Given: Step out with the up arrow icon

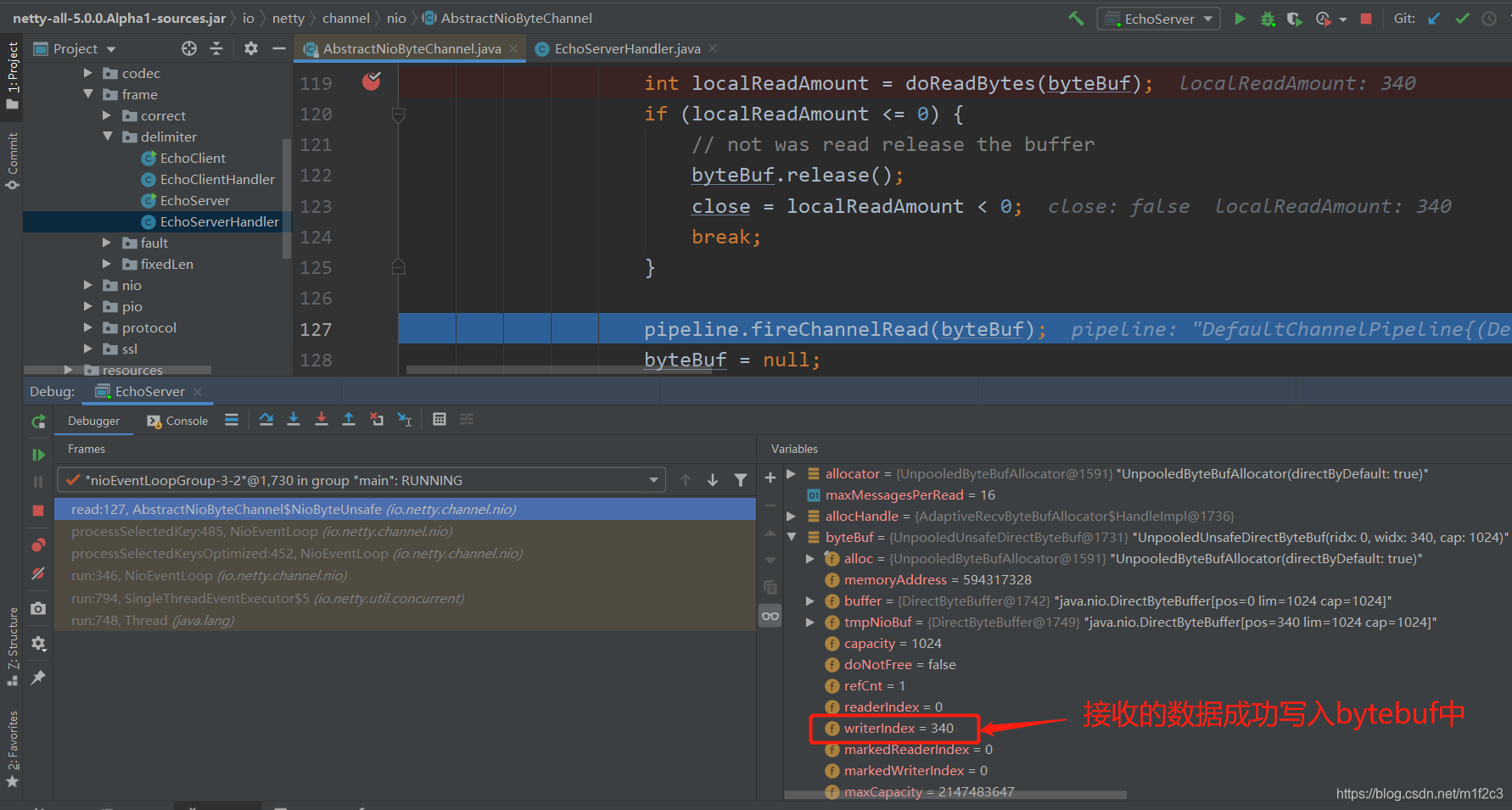Looking at the screenshot, I should tap(348, 419).
